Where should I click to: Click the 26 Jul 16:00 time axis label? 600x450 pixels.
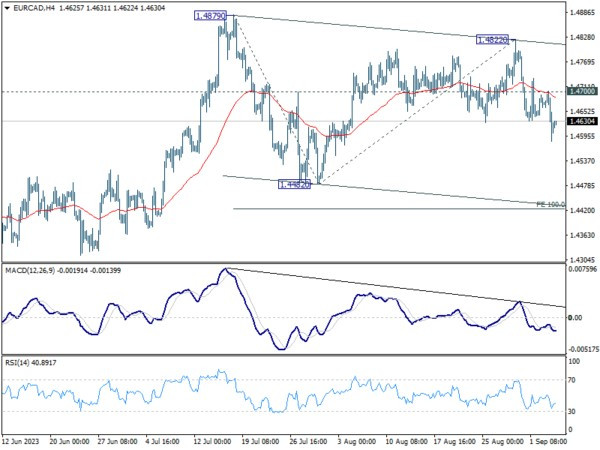pyautogui.click(x=308, y=441)
